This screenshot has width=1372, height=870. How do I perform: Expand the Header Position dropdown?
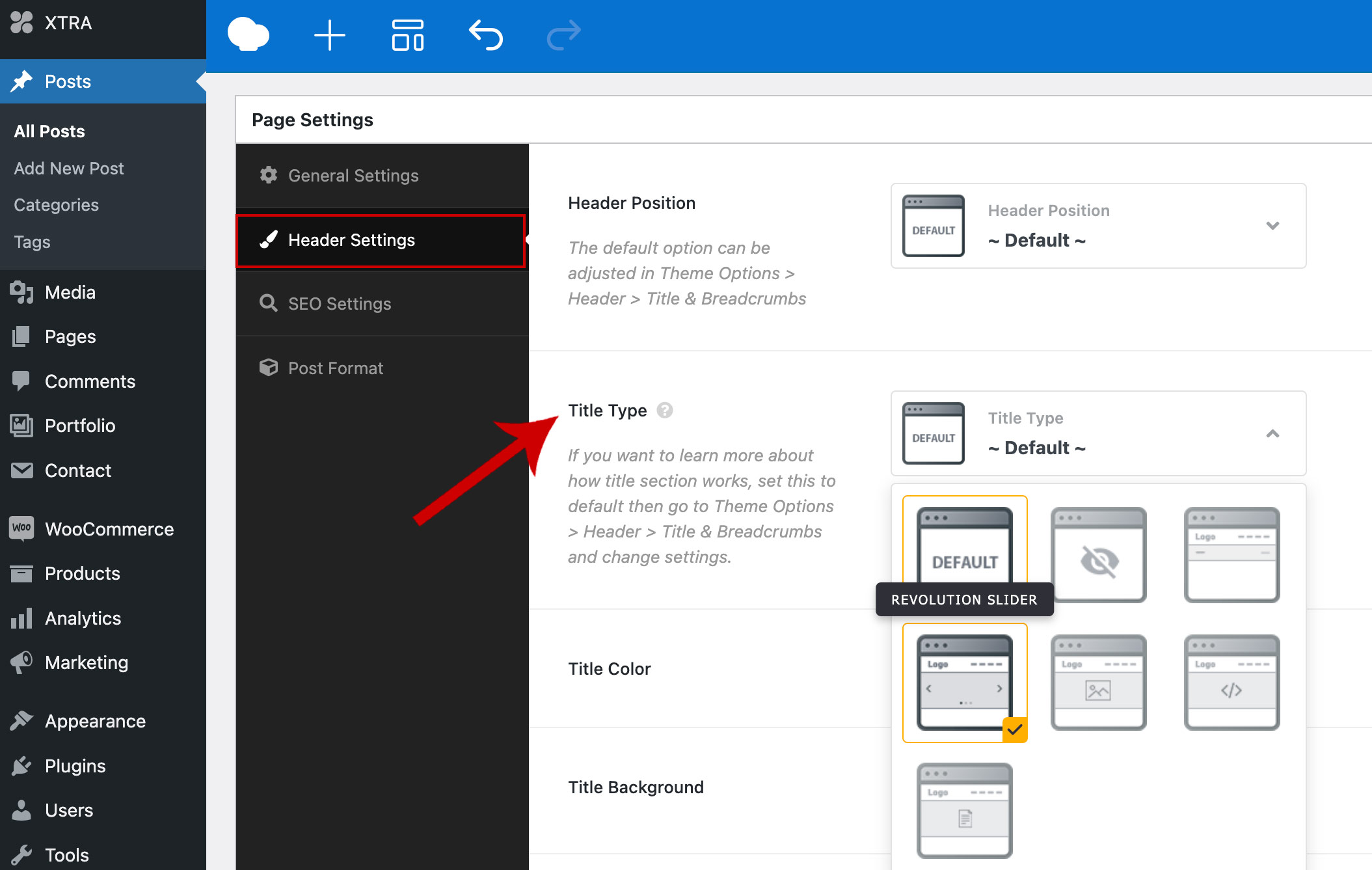tap(1272, 226)
